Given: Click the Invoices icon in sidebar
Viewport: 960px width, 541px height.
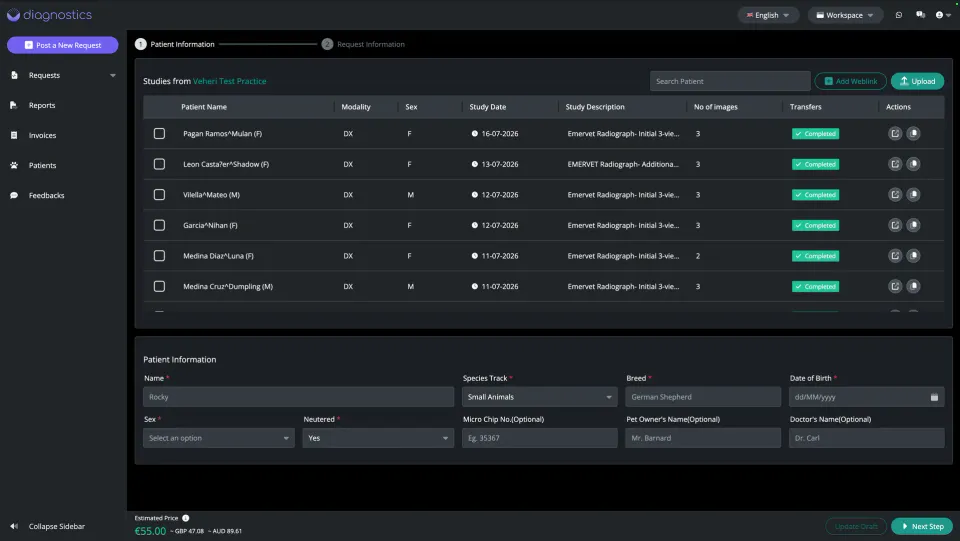Looking at the screenshot, I should 14,135.
